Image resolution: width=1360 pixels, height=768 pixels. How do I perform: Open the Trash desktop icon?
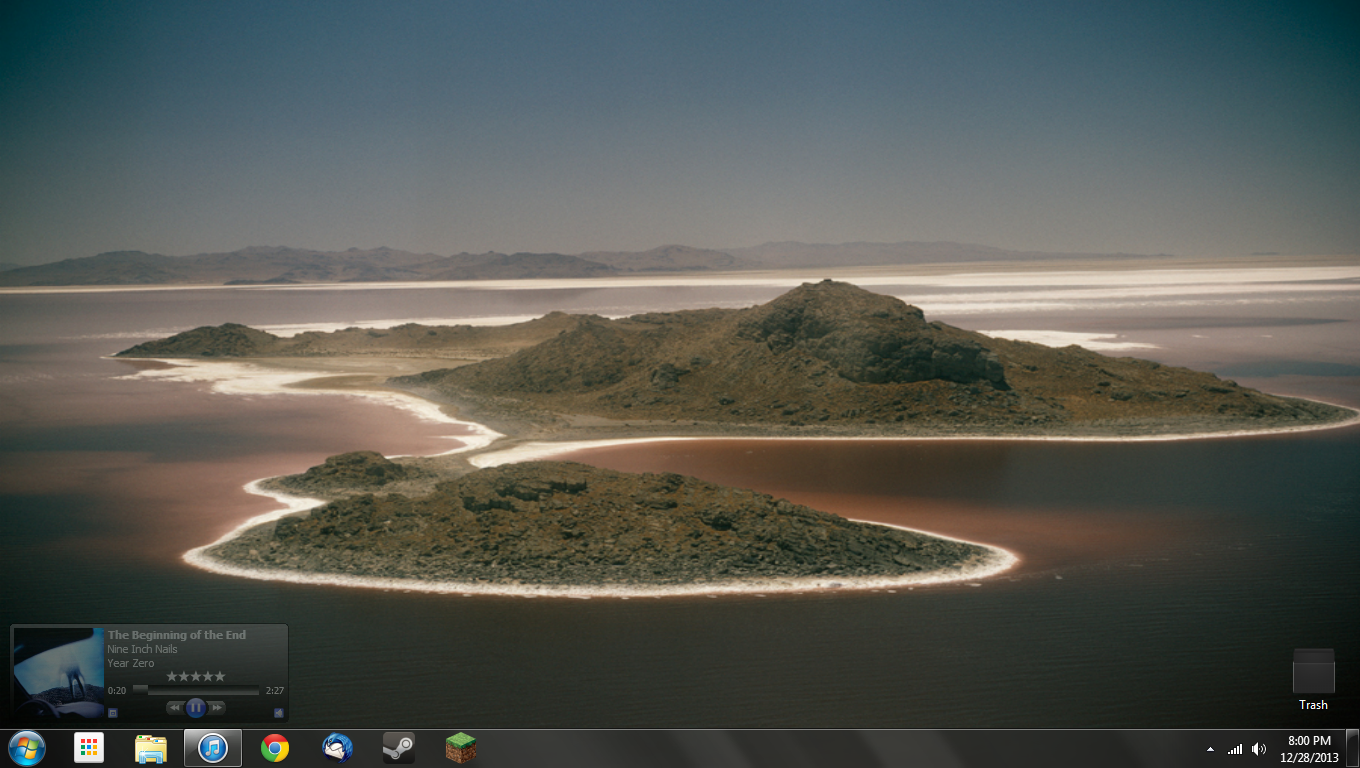pyautogui.click(x=1314, y=680)
